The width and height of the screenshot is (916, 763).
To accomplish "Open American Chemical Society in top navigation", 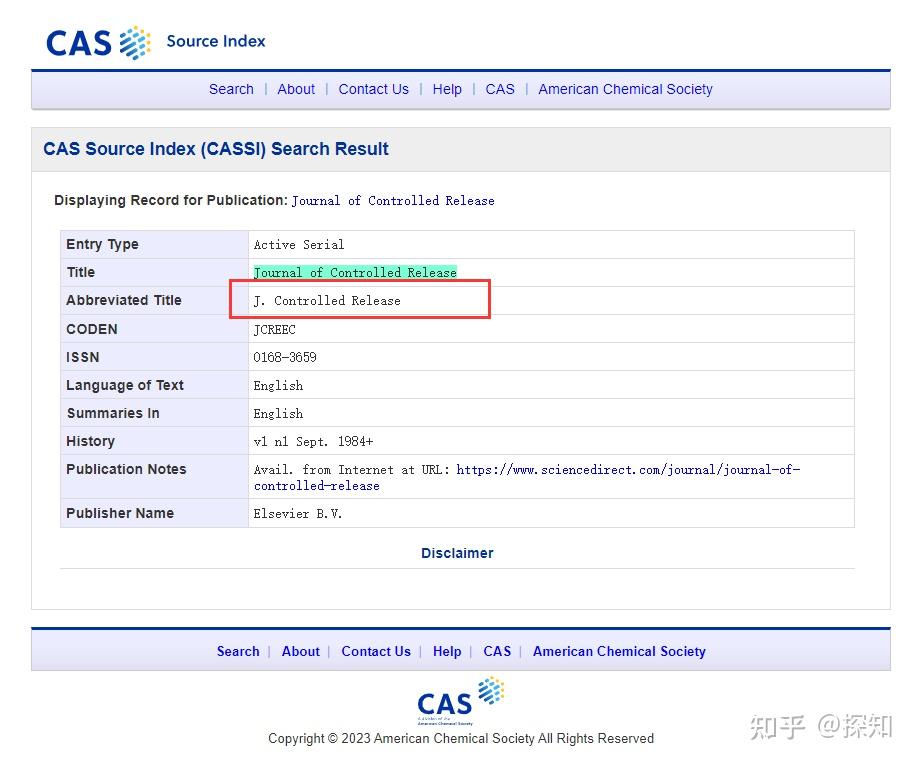I will 625,89.
